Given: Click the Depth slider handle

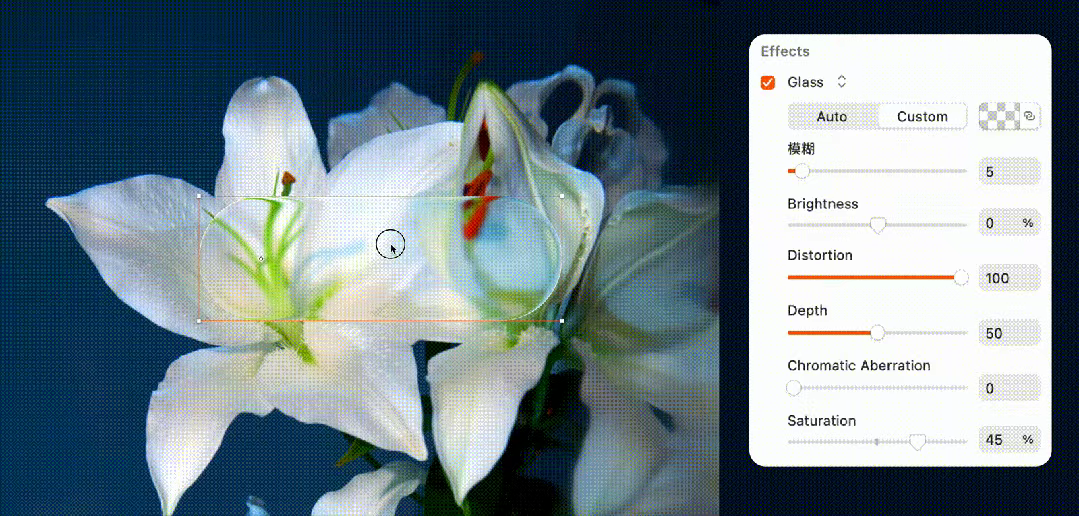Looking at the screenshot, I should [x=878, y=333].
